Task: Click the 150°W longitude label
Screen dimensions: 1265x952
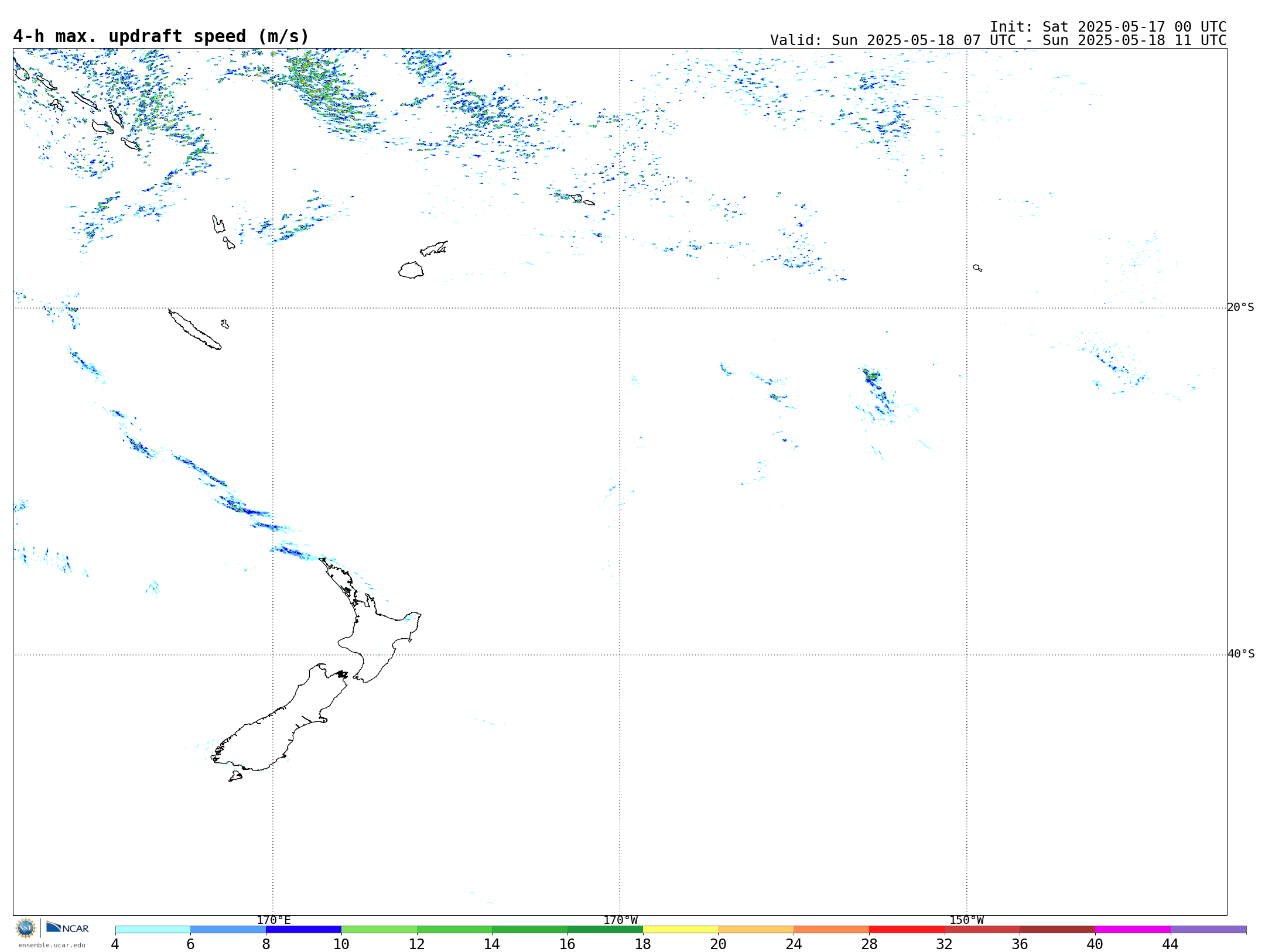Action: 966,920
